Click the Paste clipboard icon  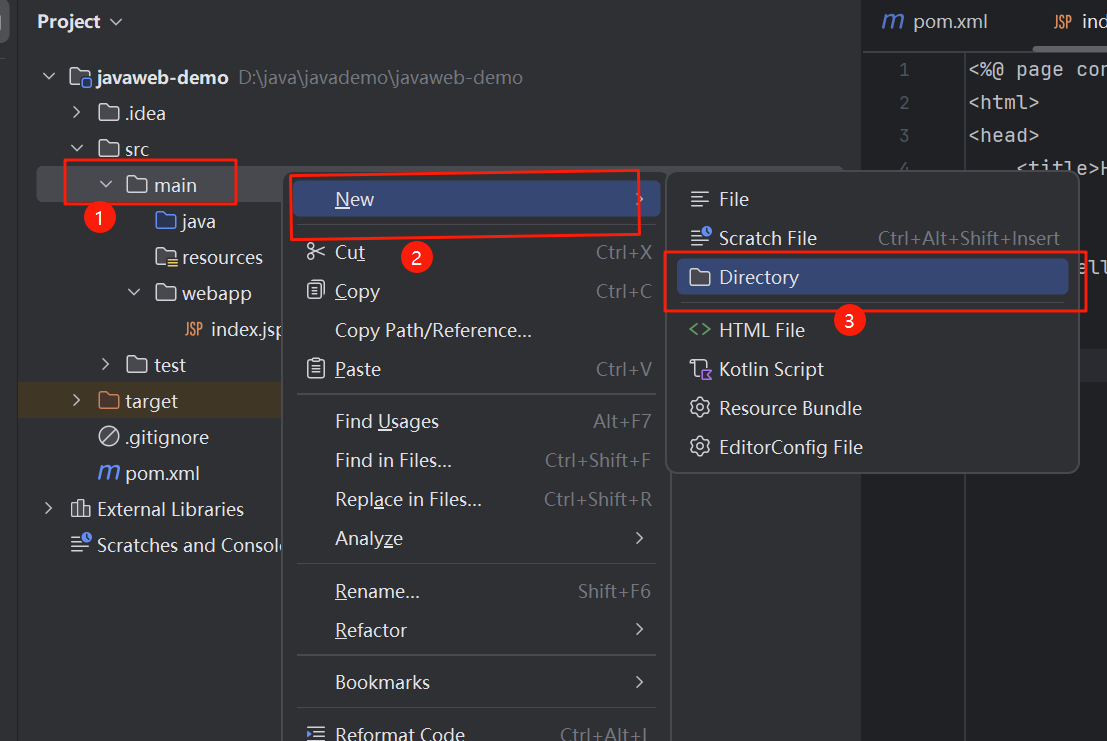tap(316, 368)
